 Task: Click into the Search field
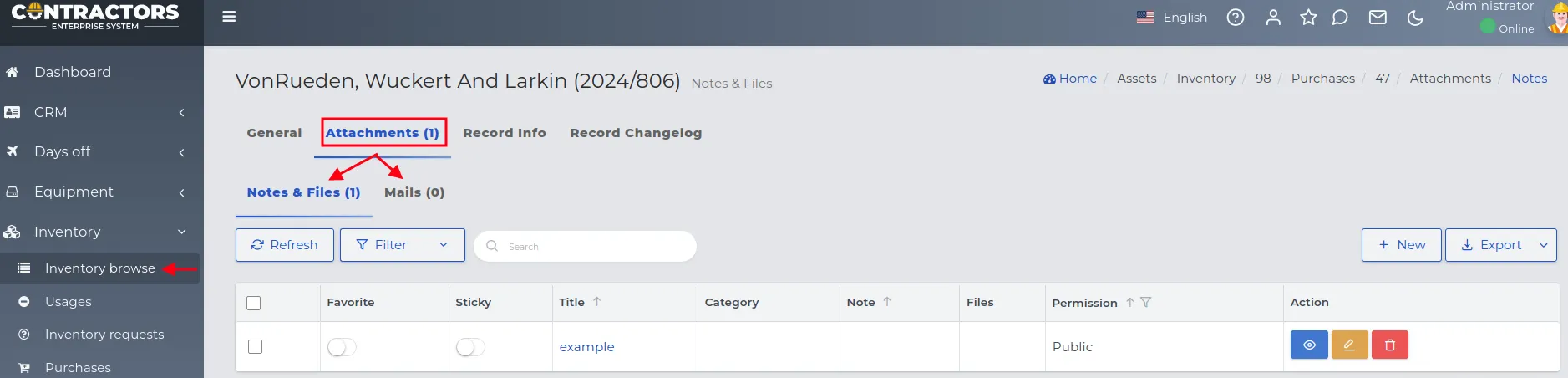coord(593,246)
